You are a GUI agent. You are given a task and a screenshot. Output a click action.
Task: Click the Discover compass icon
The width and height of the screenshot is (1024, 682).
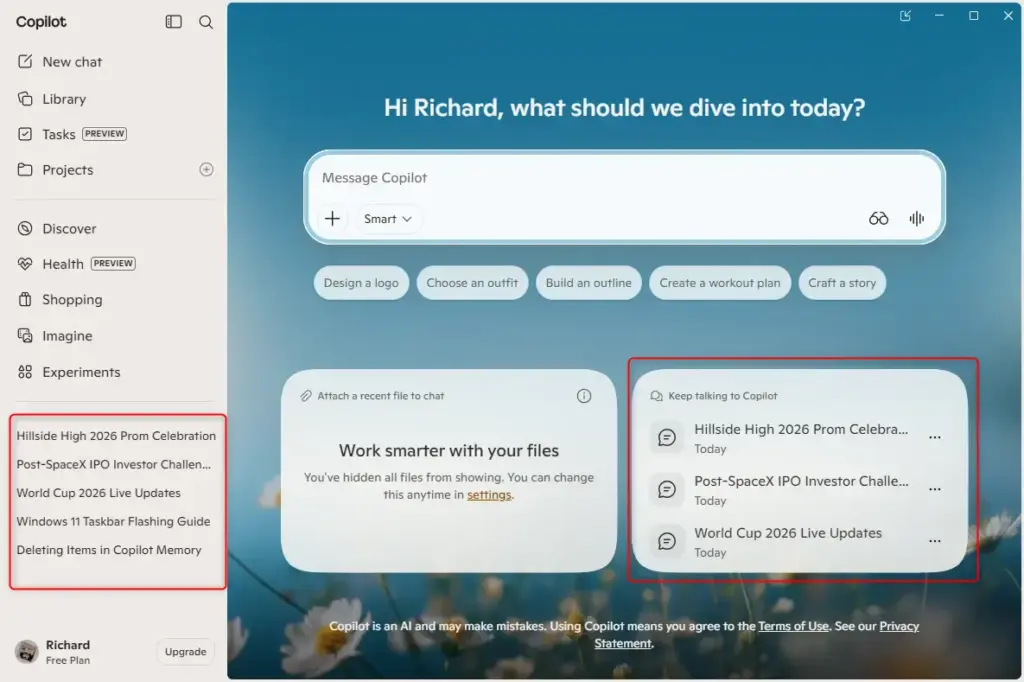coord(25,229)
